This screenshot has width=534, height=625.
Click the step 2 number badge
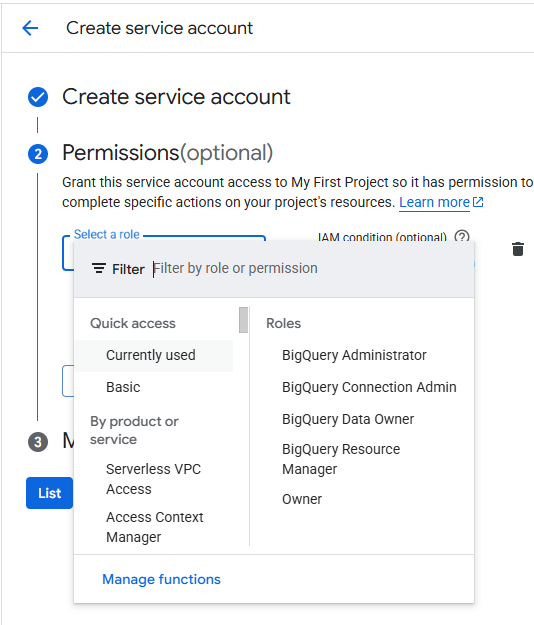[38, 154]
